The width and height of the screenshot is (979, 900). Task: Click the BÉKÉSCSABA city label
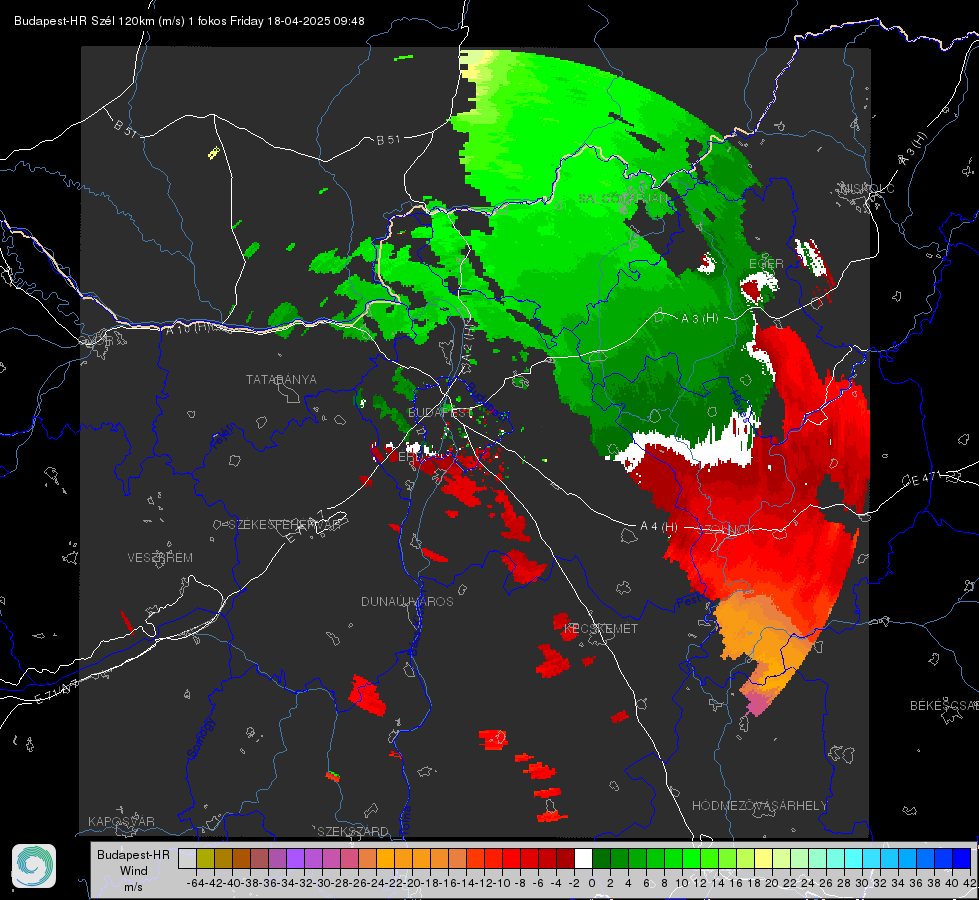pyautogui.click(x=944, y=706)
